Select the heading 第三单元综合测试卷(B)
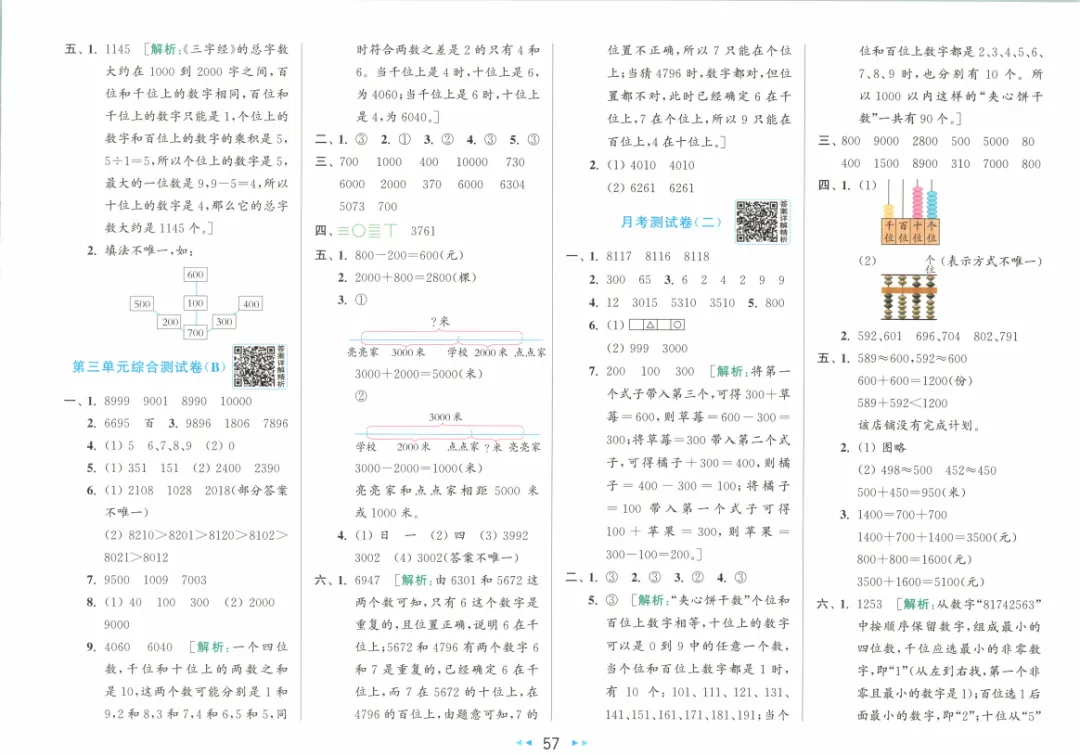 (149, 367)
